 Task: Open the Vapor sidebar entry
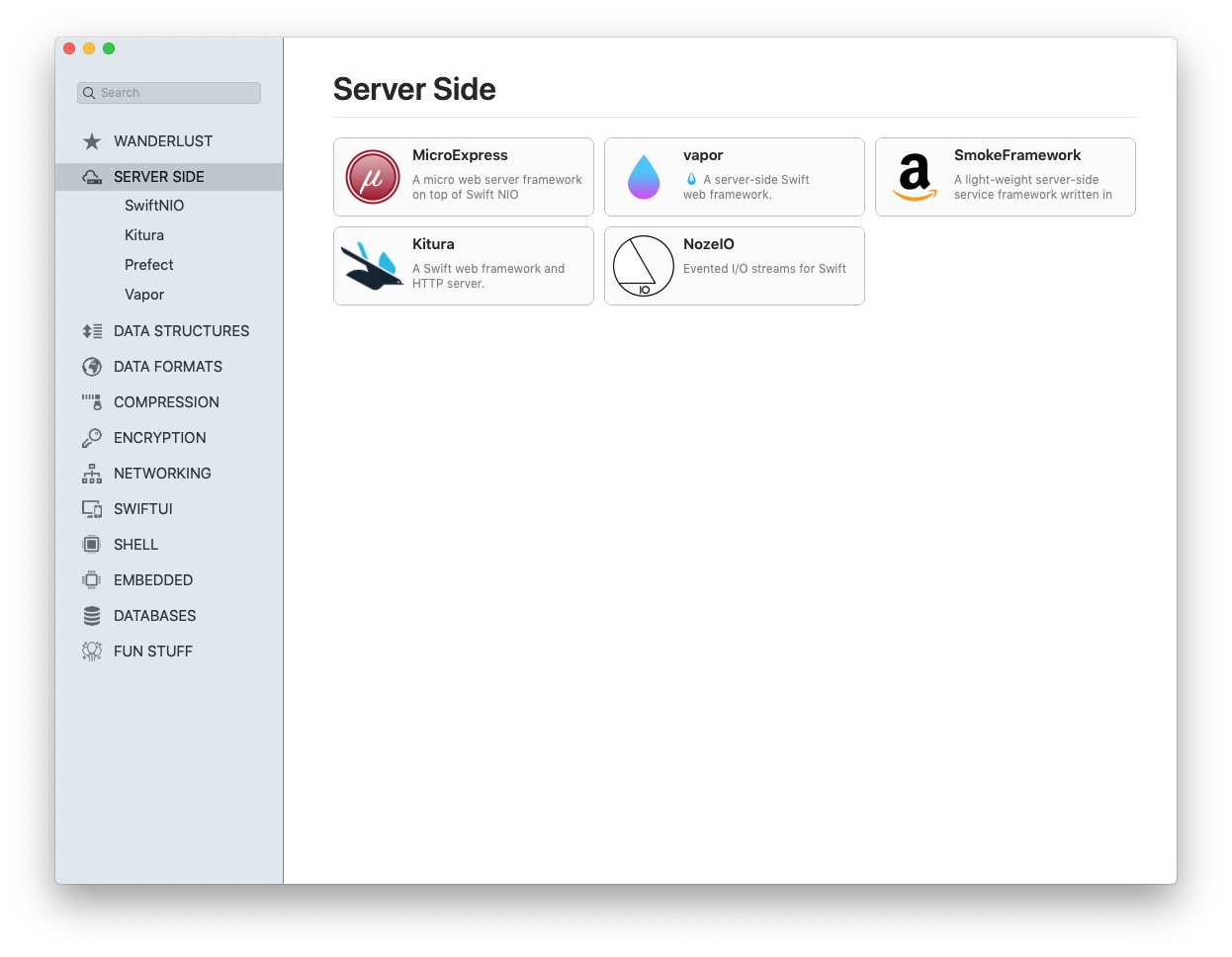click(144, 295)
